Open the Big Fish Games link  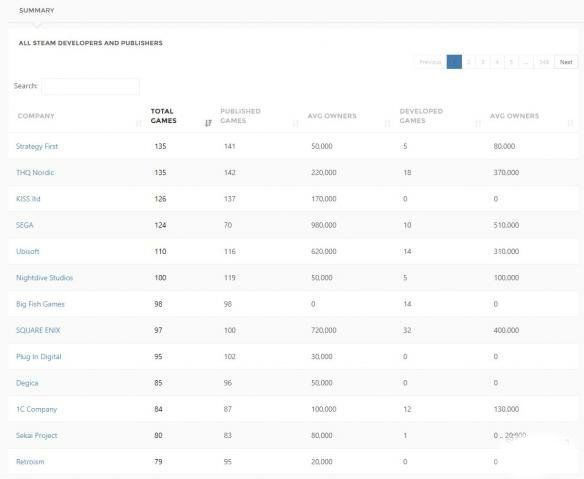40,304
